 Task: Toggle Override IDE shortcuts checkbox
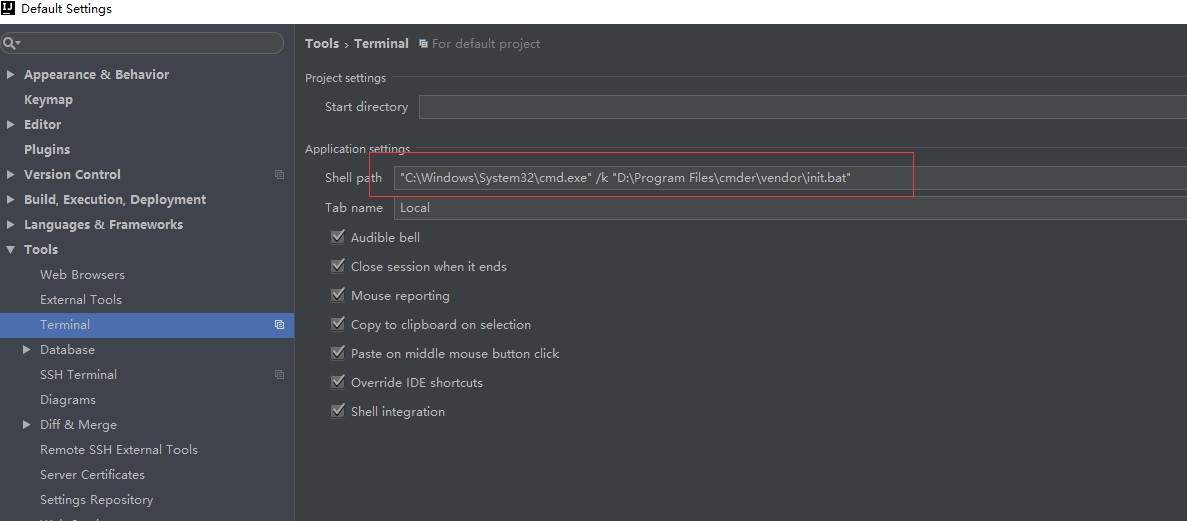tap(338, 382)
